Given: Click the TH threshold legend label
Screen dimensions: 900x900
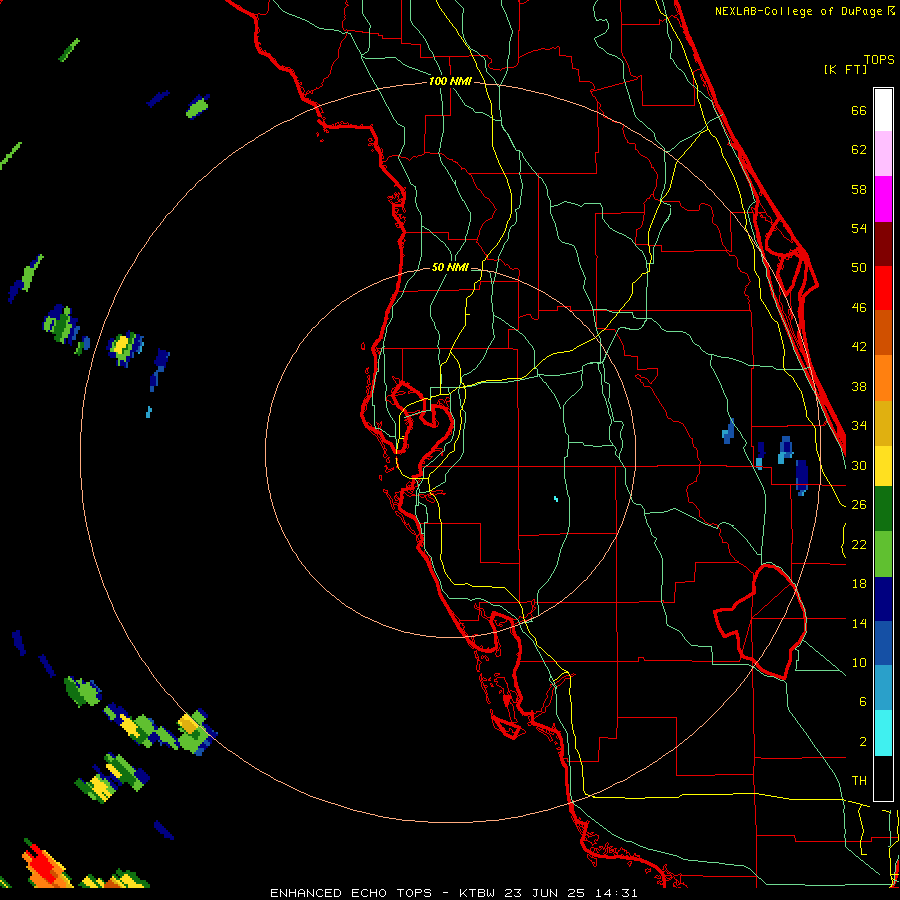Looking at the screenshot, I should coord(859,781).
